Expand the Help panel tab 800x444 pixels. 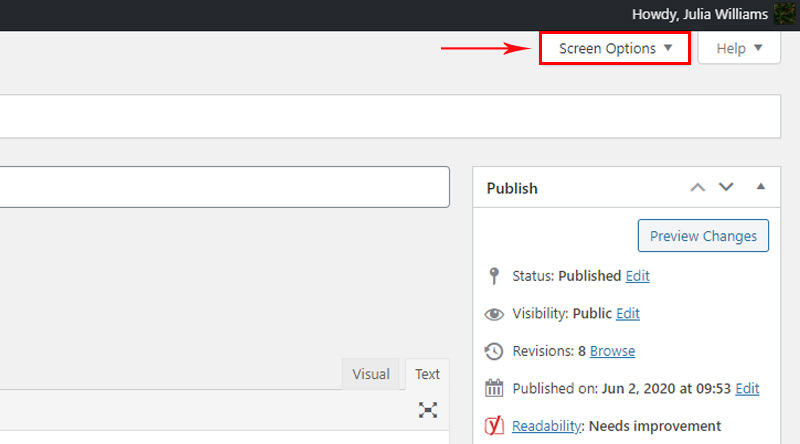[x=739, y=48]
